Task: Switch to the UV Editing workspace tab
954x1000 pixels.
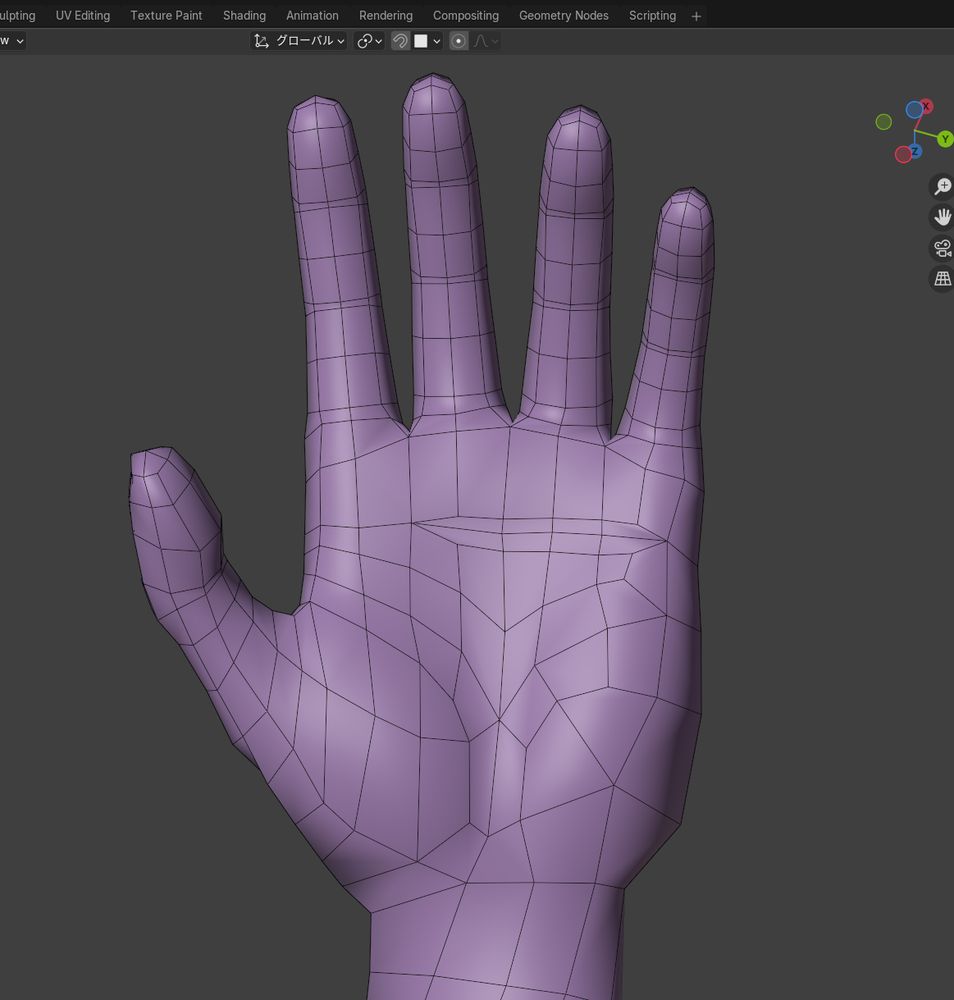Action: pos(83,15)
